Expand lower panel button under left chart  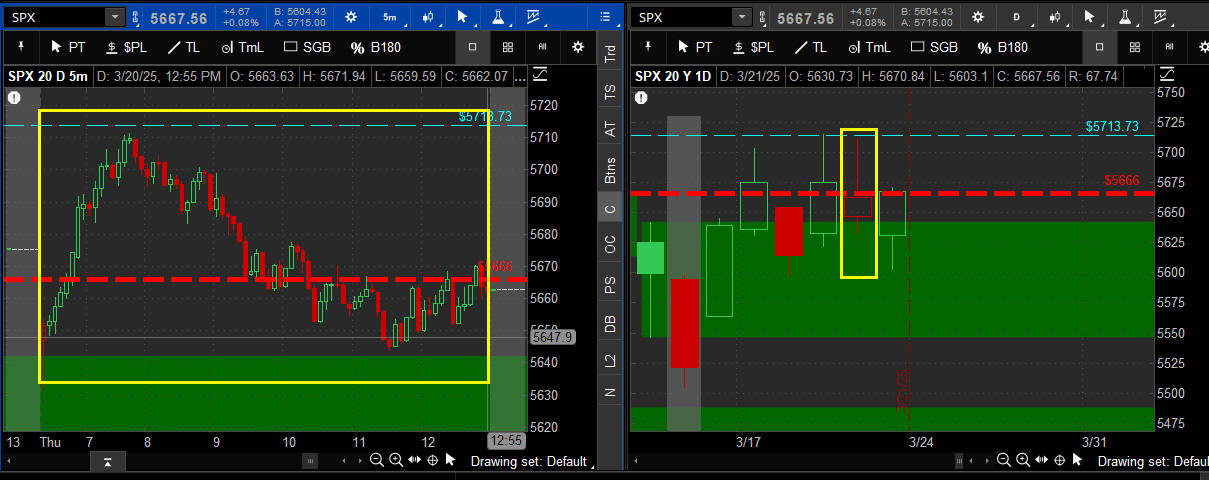click(x=108, y=461)
